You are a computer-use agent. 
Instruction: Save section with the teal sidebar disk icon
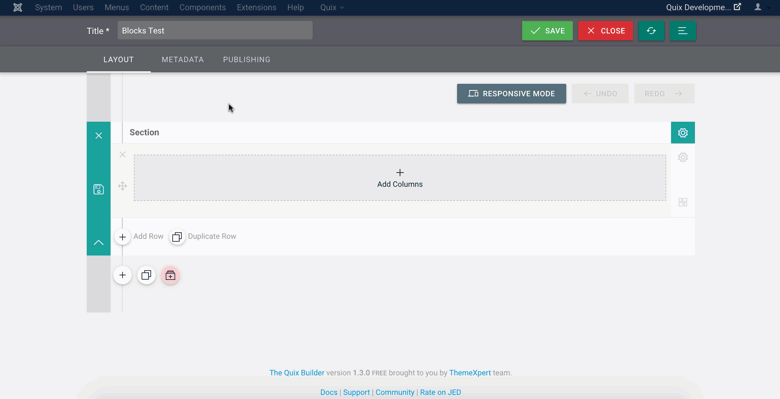pos(98,189)
